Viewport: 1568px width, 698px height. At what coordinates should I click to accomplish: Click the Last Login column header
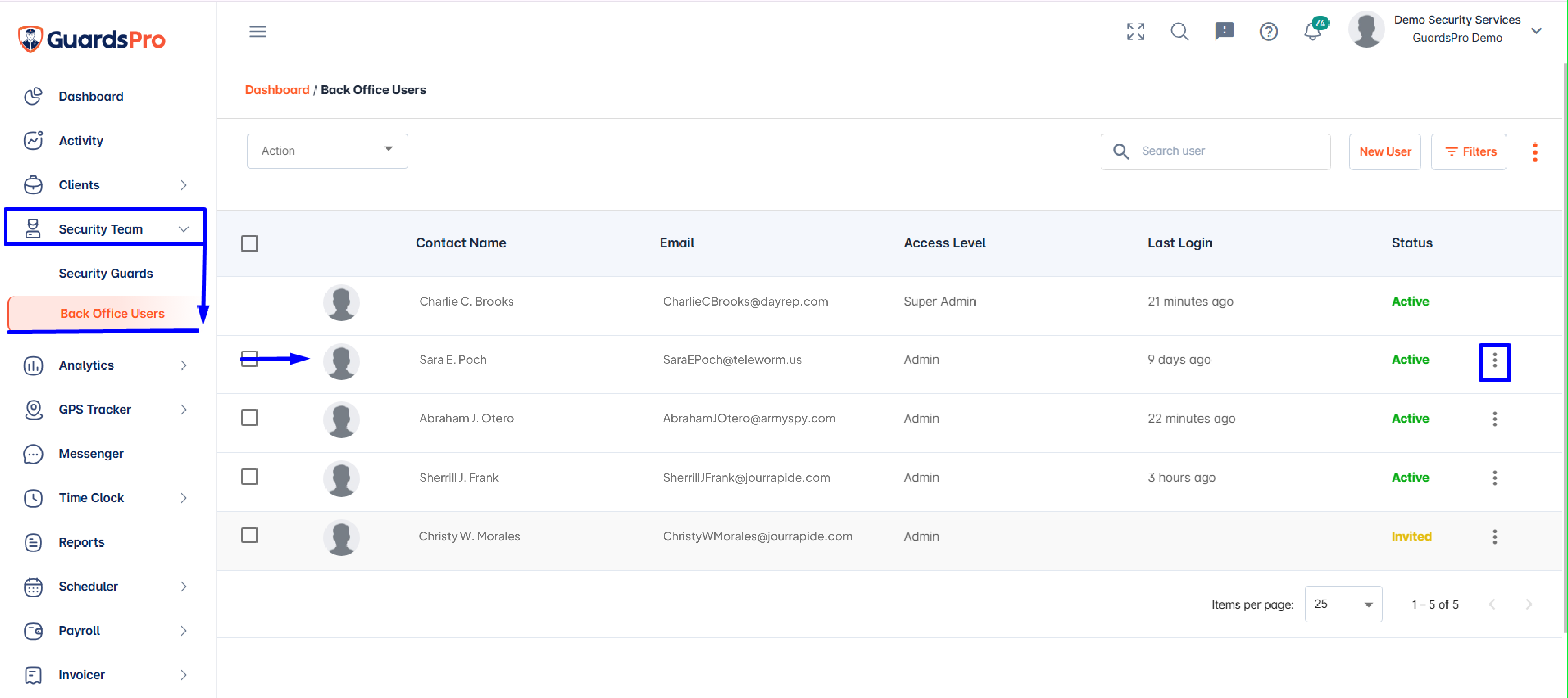click(x=1180, y=243)
